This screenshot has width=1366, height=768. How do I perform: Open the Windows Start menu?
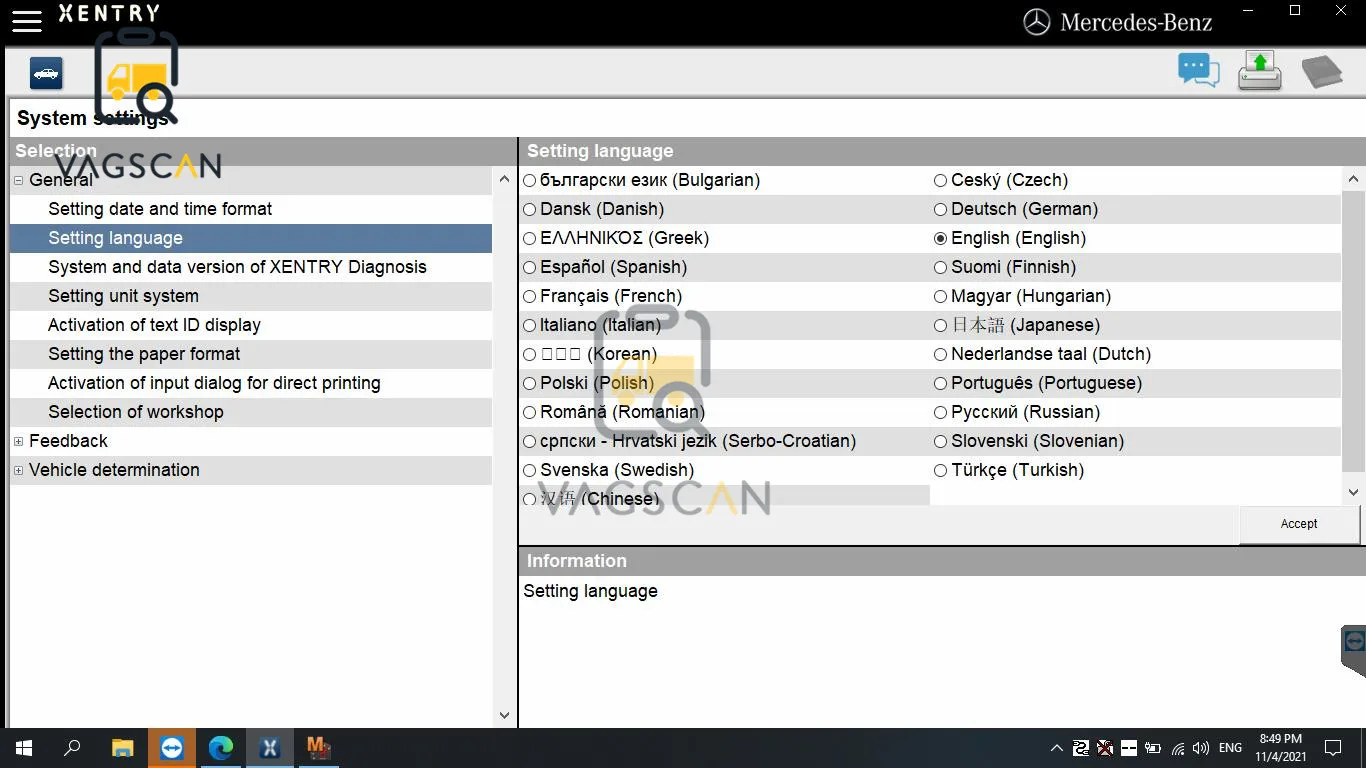click(x=24, y=748)
